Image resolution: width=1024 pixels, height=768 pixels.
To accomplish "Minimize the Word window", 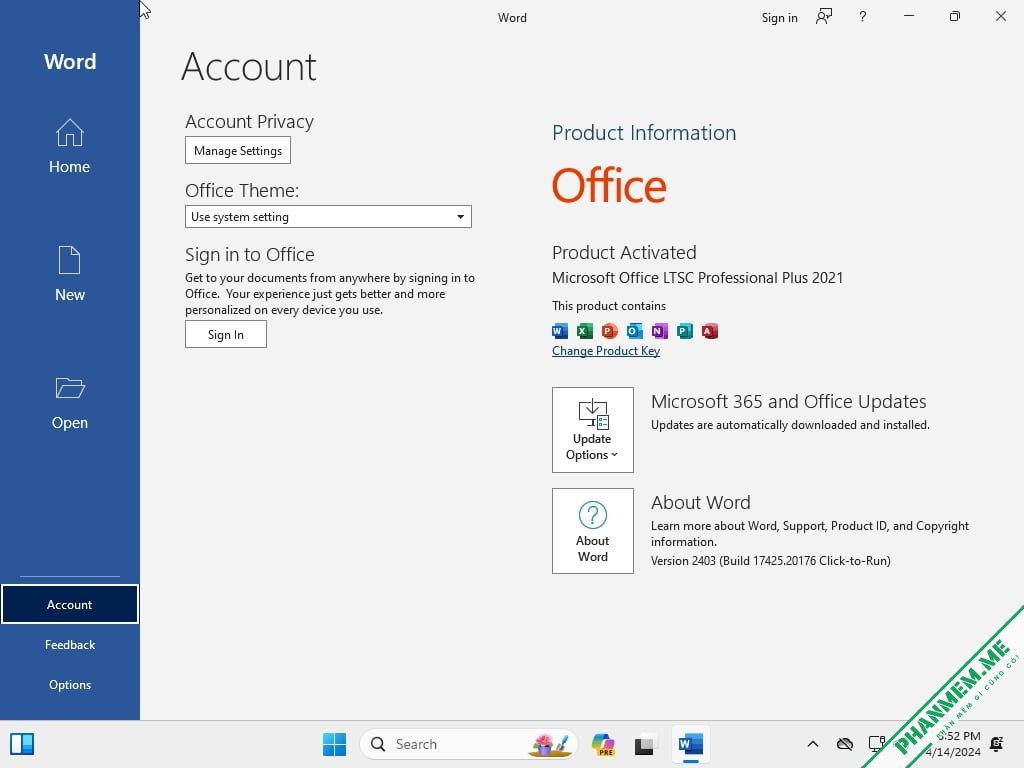I will pos(908,16).
